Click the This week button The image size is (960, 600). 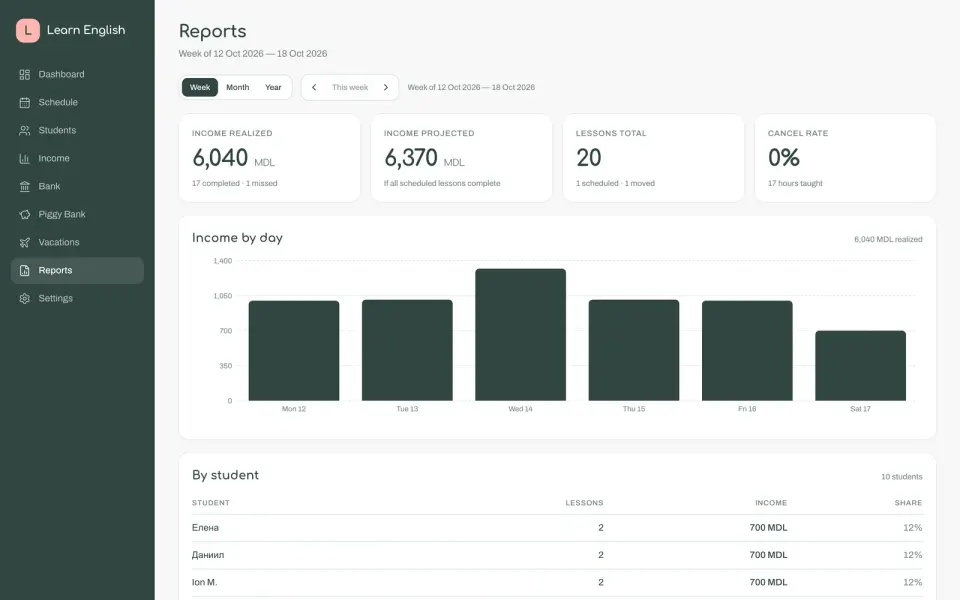(350, 88)
